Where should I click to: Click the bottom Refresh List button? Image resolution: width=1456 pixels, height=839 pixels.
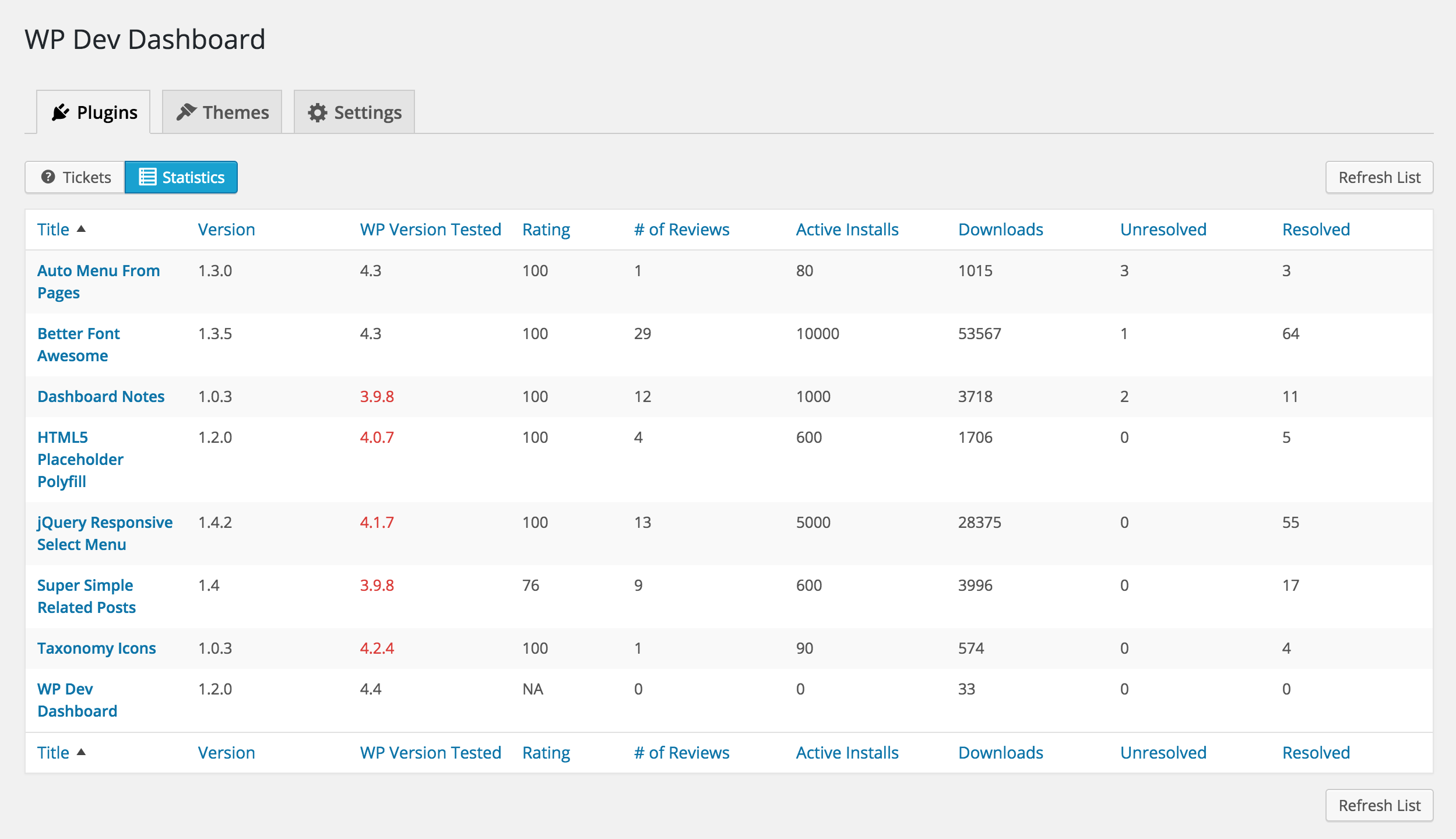tap(1380, 805)
